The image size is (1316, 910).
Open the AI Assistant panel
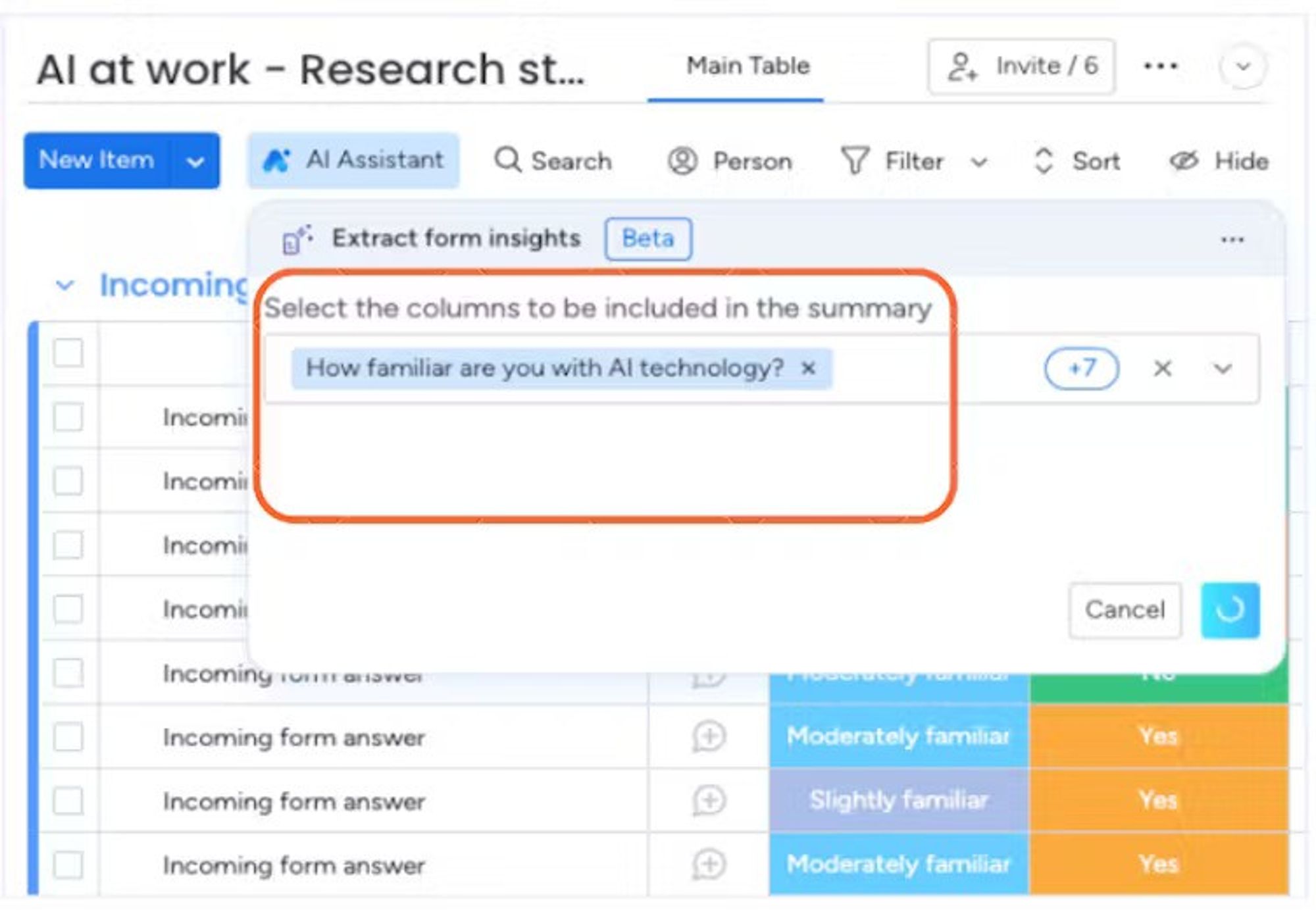[353, 161]
